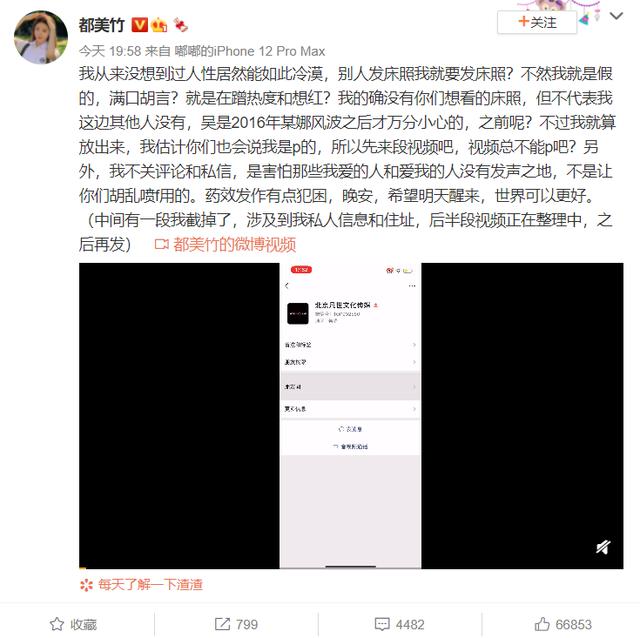Open comments showing 4482
The height and width of the screenshot is (638, 640).
pos(400,624)
